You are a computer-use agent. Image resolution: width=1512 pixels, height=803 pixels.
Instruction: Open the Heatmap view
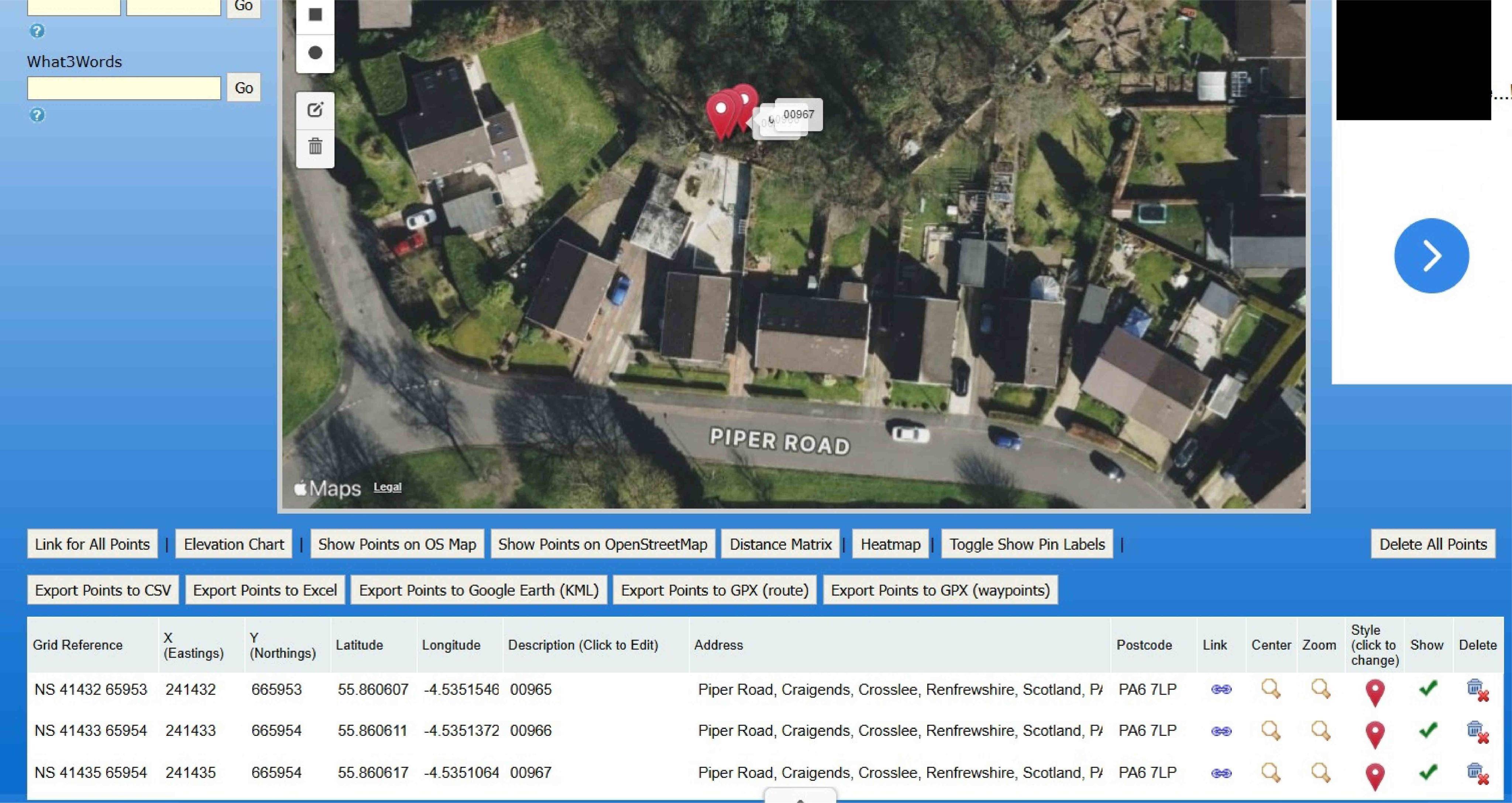pyautogui.click(x=890, y=544)
